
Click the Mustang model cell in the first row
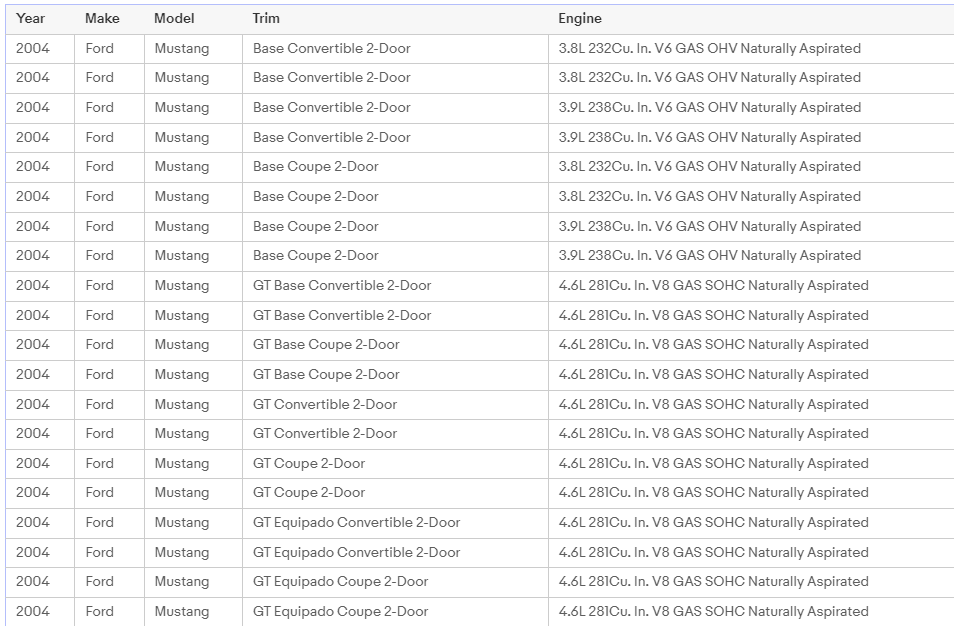pyautogui.click(x=181, y=48)
